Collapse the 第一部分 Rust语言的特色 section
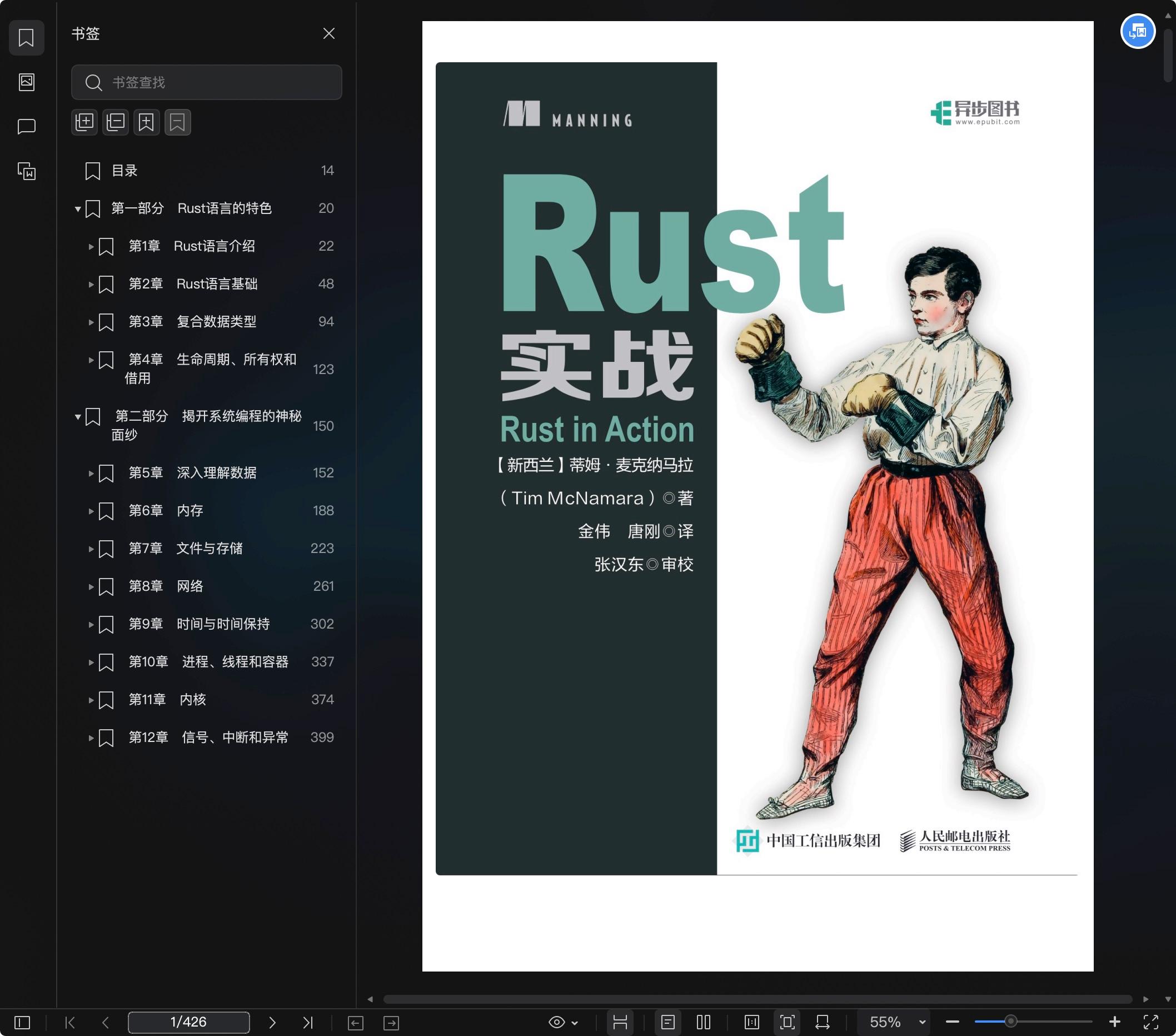This screenshot has width=1176, height=1036. click(x=78, y=209)
